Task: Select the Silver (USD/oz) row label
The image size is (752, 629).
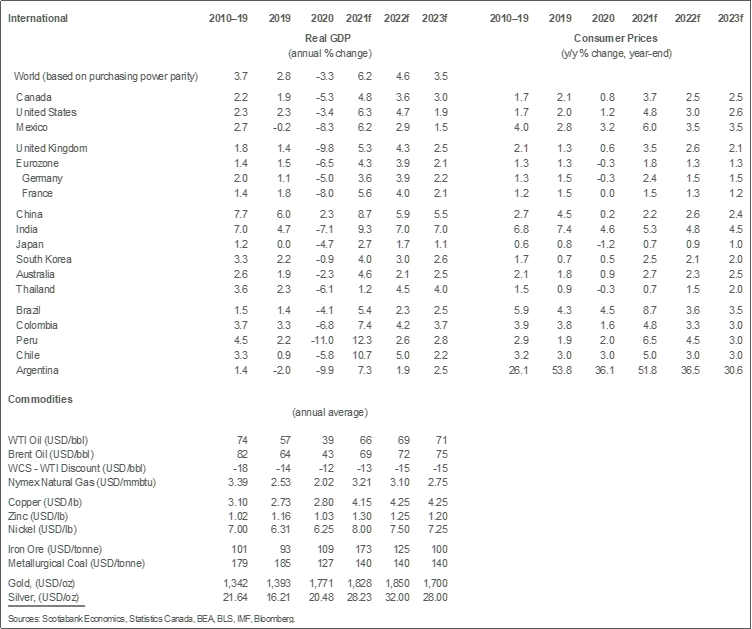Action: point(45,596)
